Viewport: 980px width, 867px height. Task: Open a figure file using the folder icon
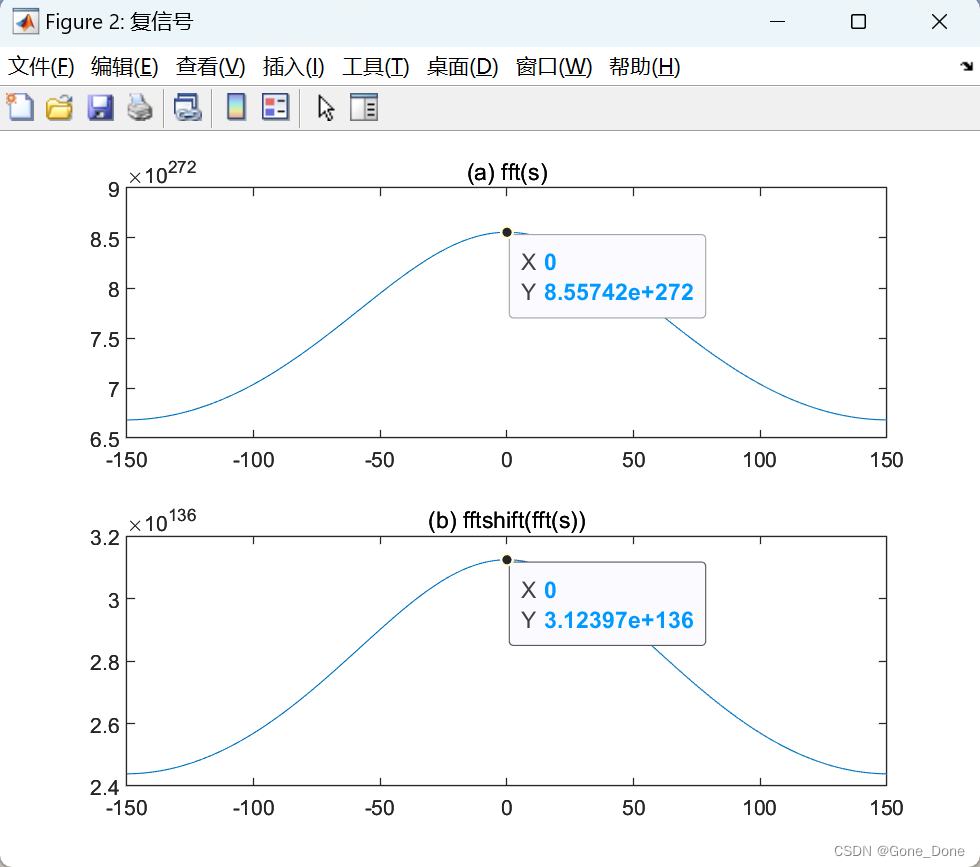59,107
